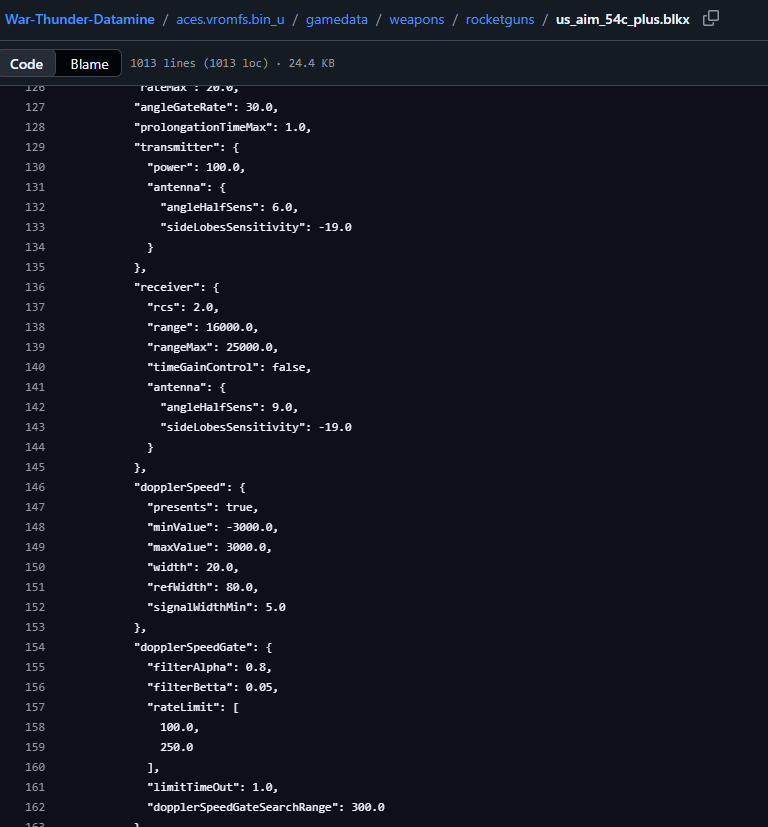Viewport: 768px width, 827px height.
Task: Click "timeGainControl": false text
Action: point(229,367)
